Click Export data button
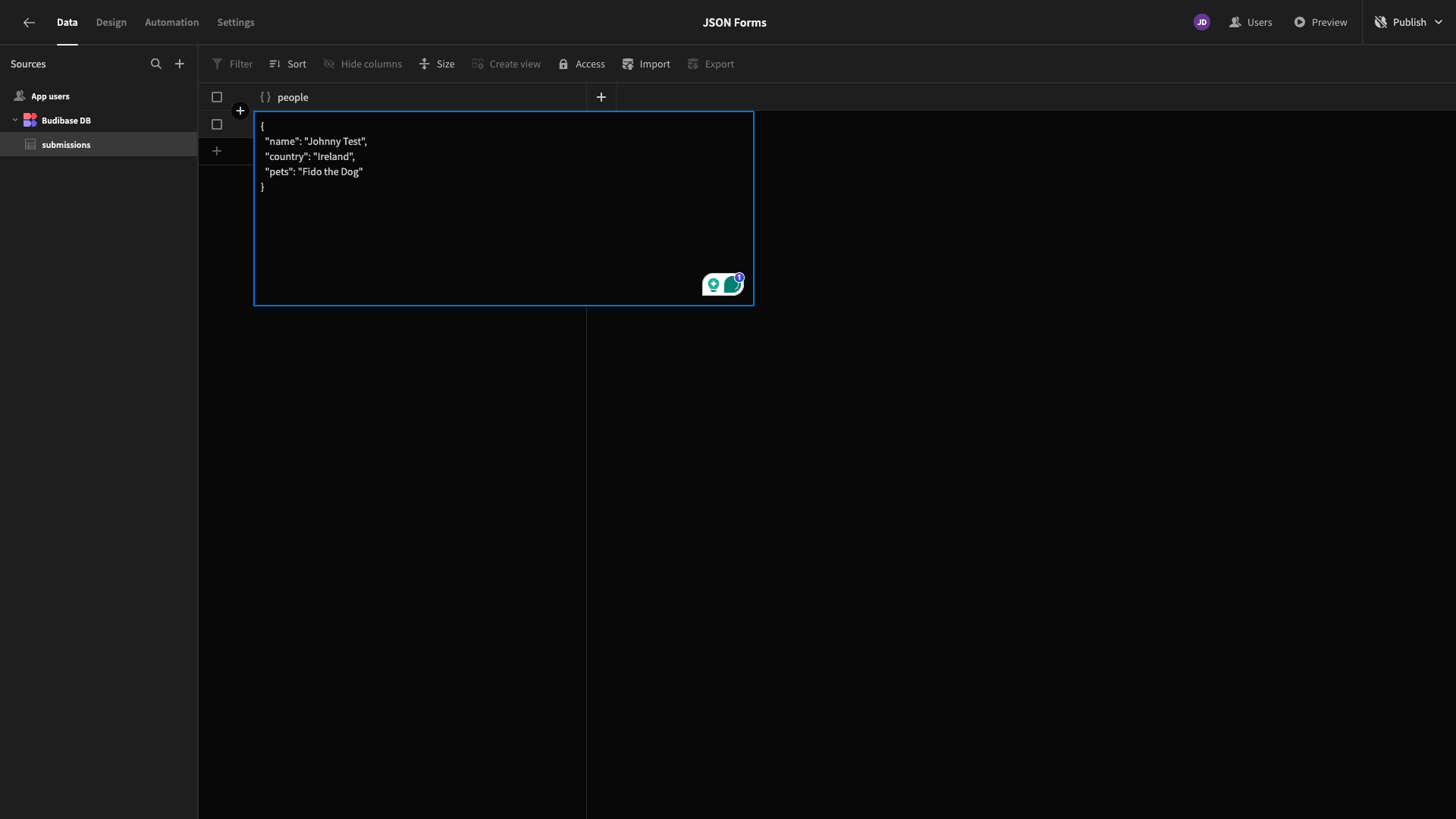 click(x=711, y=64)
